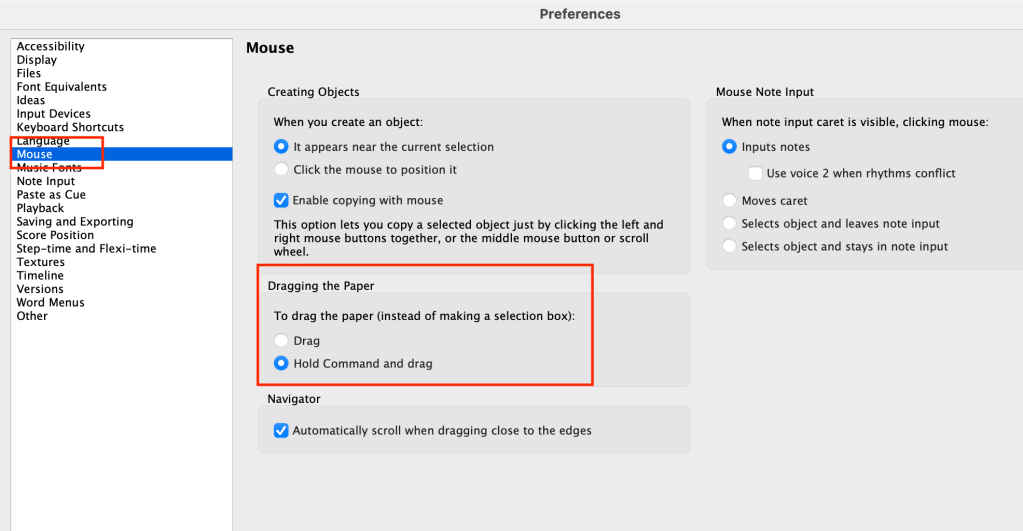1023x531 pixels.
Task: Select 'Selects object and leaves note input'
Action: click(x=730, y=224)
